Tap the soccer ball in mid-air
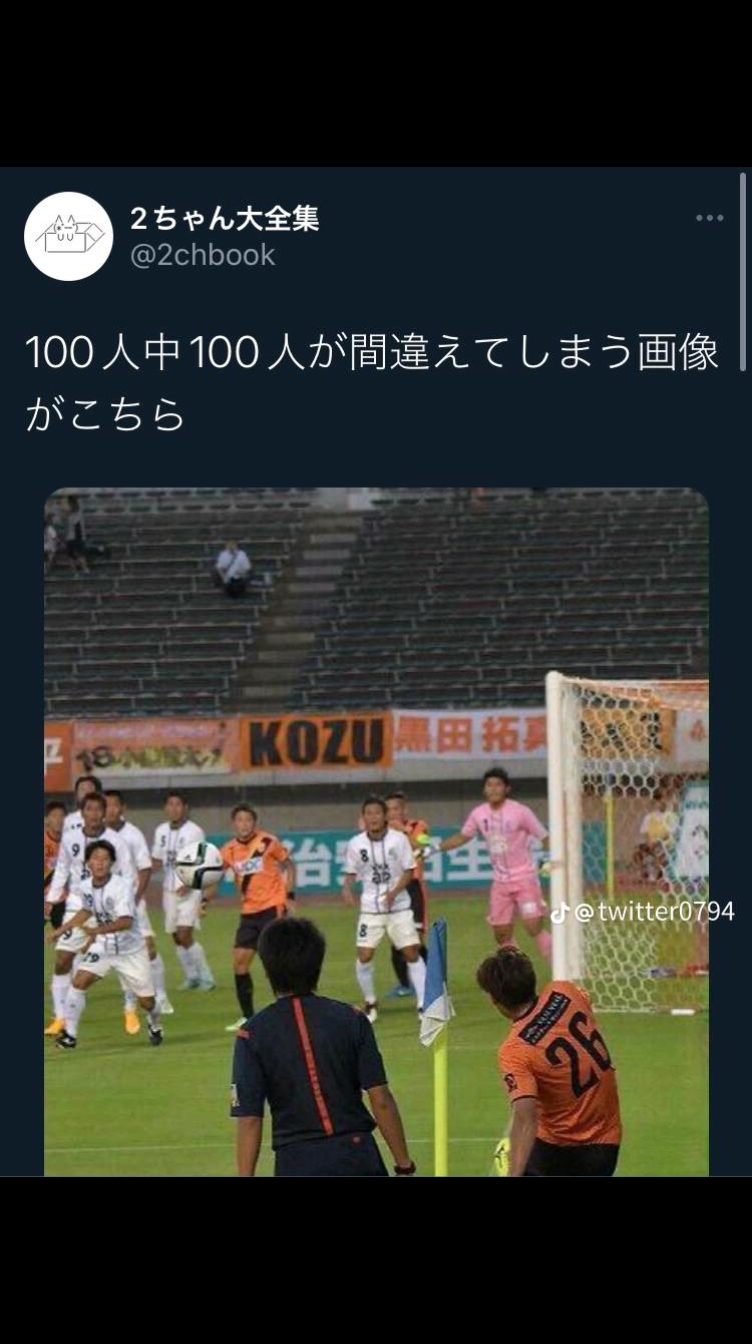Screen dimensions: 752x1344 [199, 864]
